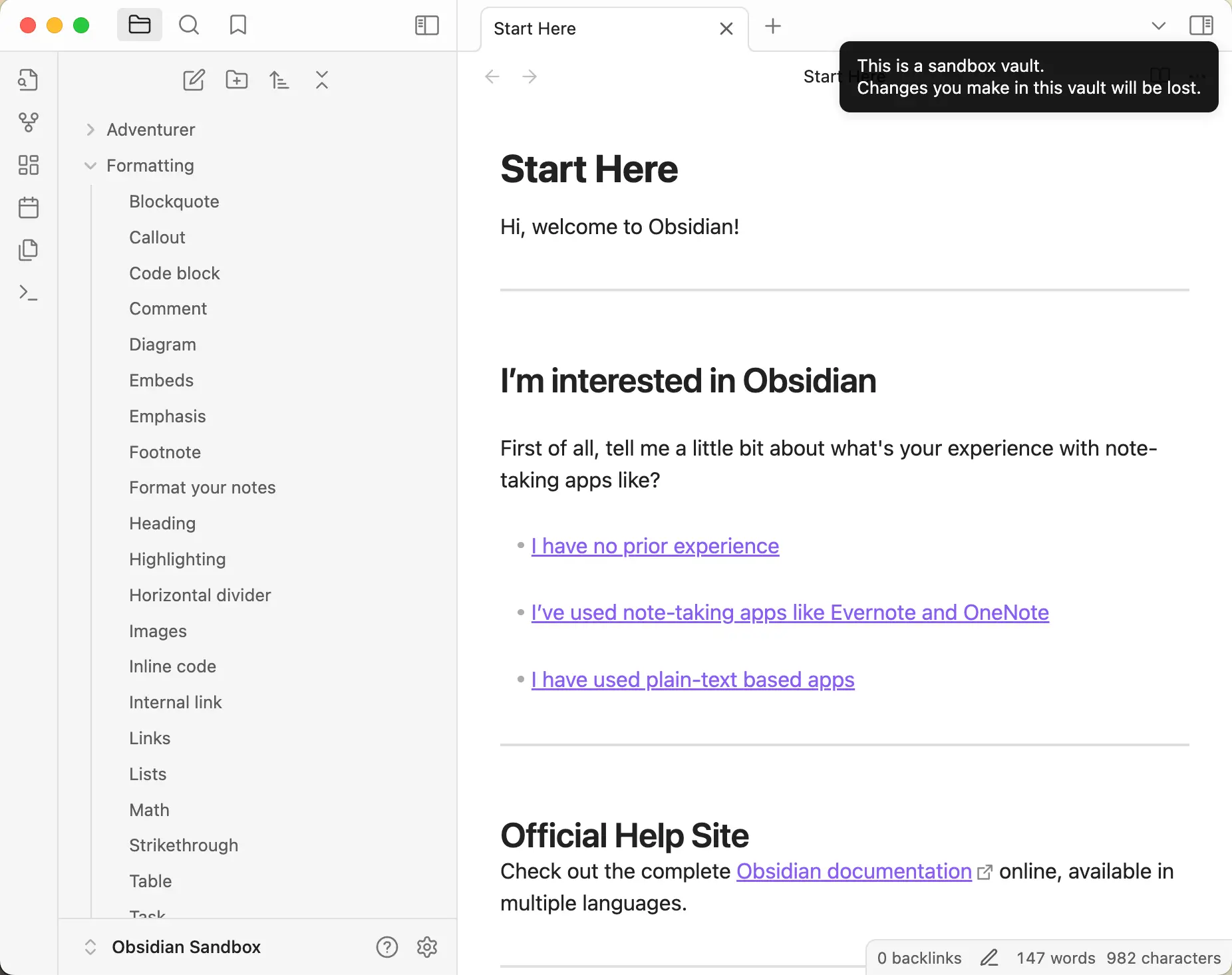
Task: Follow the "I have no prior experience" link
Action: pyautogui.click(x=655, y=546)
